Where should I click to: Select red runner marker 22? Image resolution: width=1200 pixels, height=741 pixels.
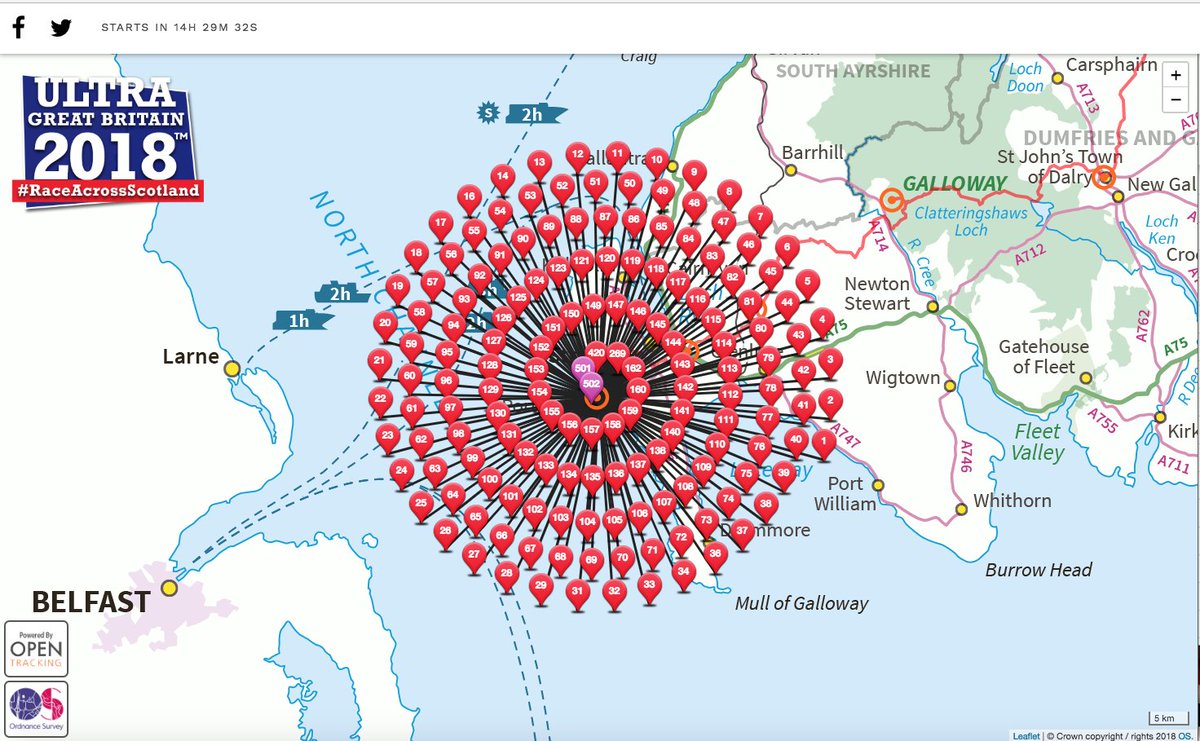(x=379, y=402)
